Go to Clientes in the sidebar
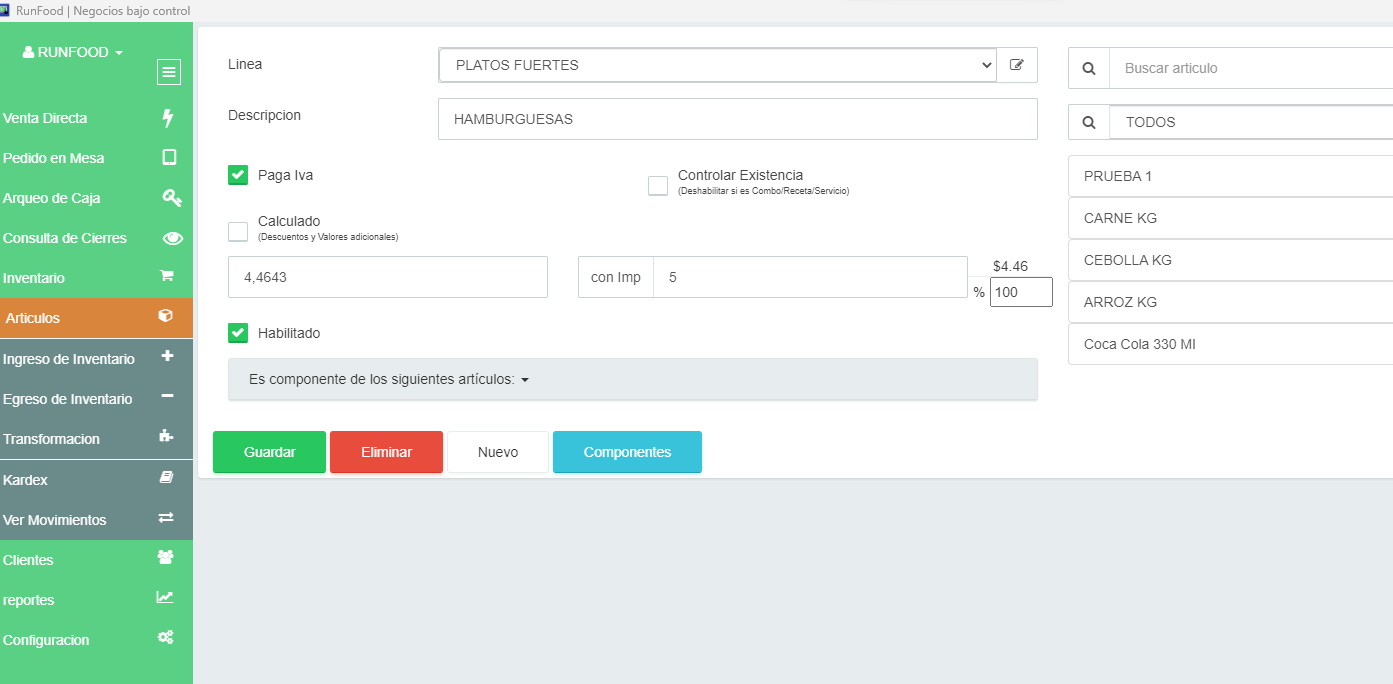The height and width of the screenshot is (684, 1393). pos(28,560)
